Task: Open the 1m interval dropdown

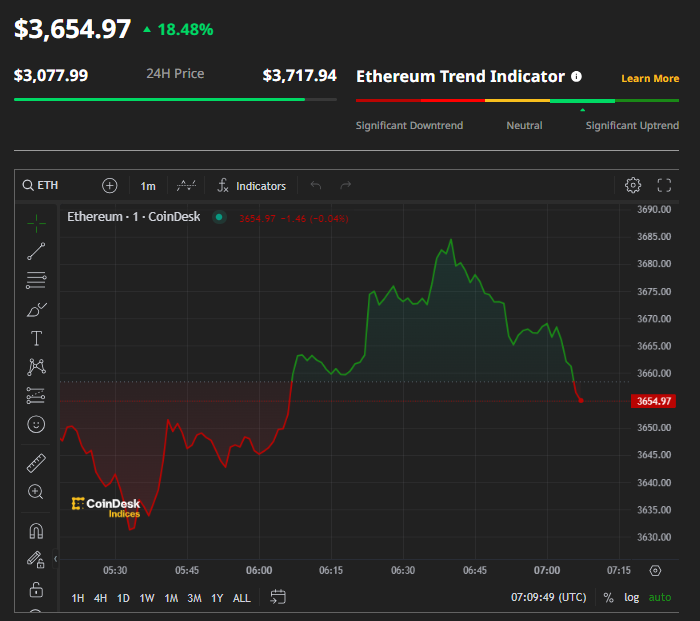Action: tap(148, 186)
